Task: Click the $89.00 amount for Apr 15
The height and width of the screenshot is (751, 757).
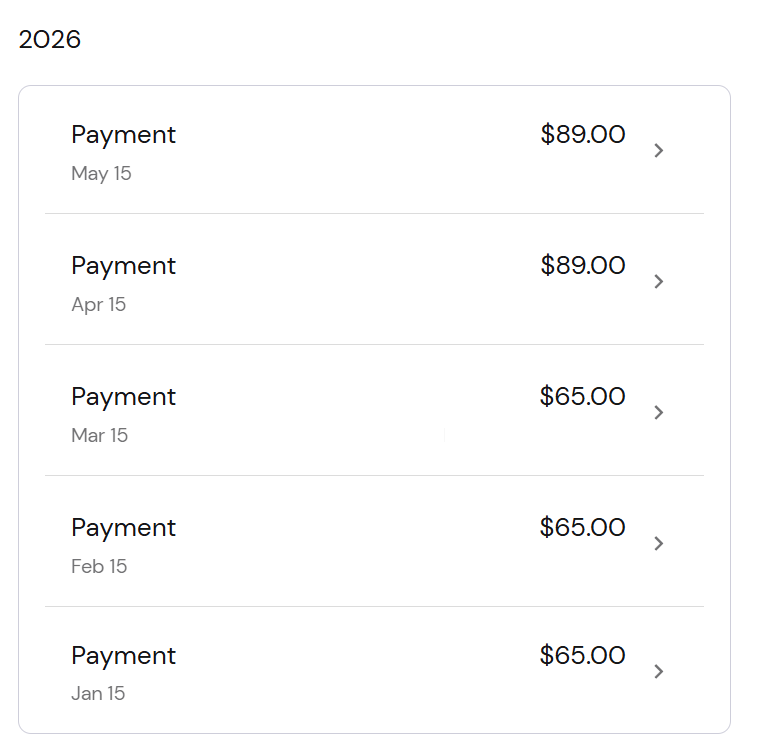Action: coord(583,265)
